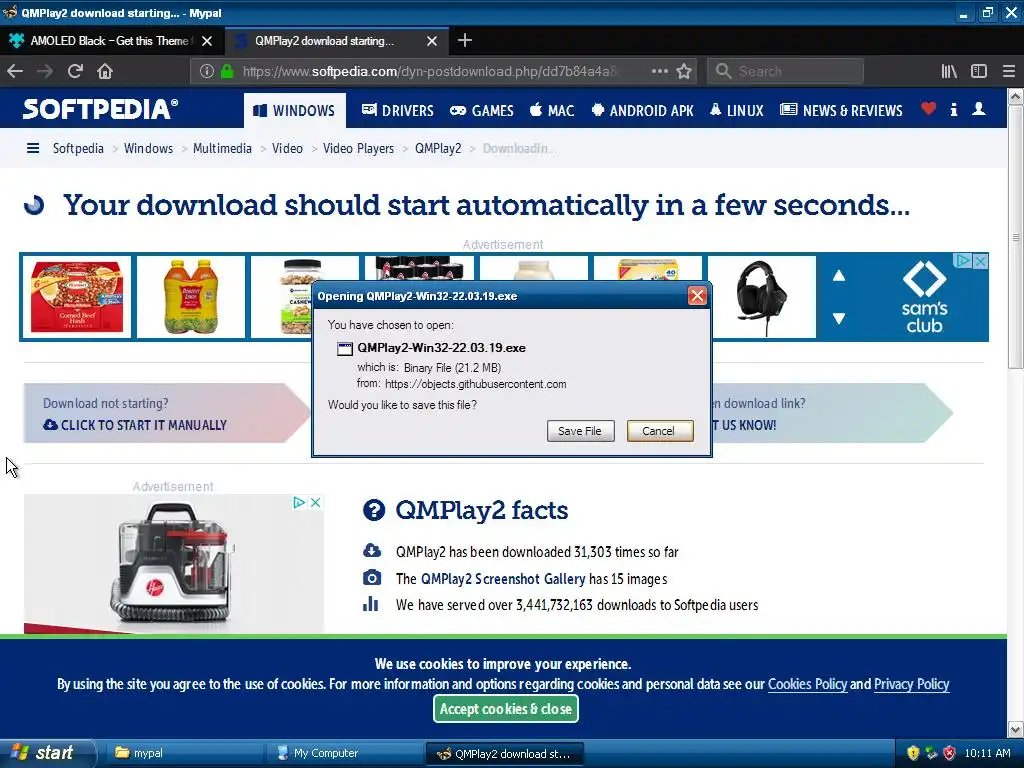Image resolution: width=1024 pixels, height=768 pixels.
Task: Open the page actions three-dot menu
Action: point(660,71)
